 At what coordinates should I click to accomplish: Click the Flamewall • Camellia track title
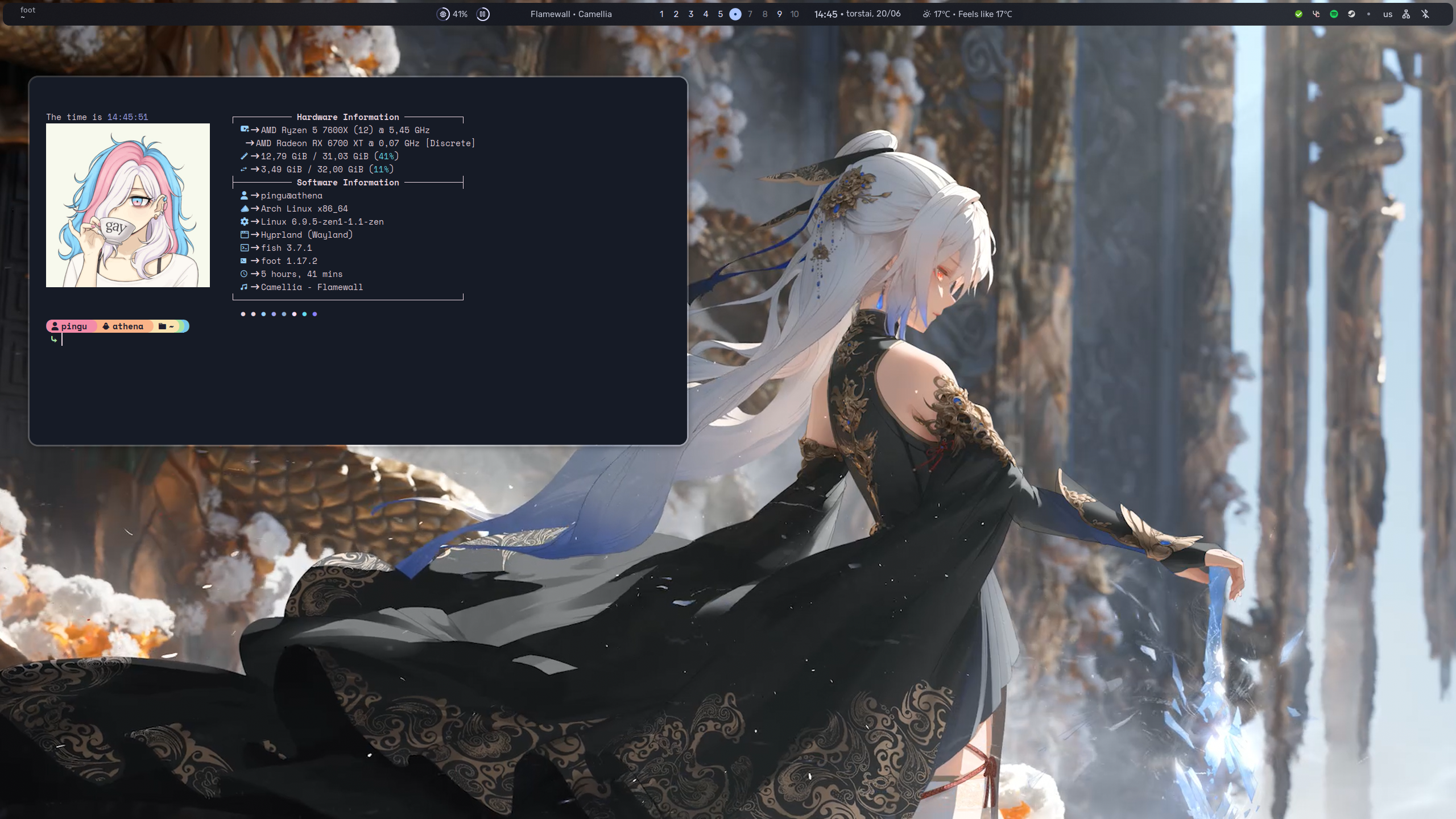tap(571, 14)
